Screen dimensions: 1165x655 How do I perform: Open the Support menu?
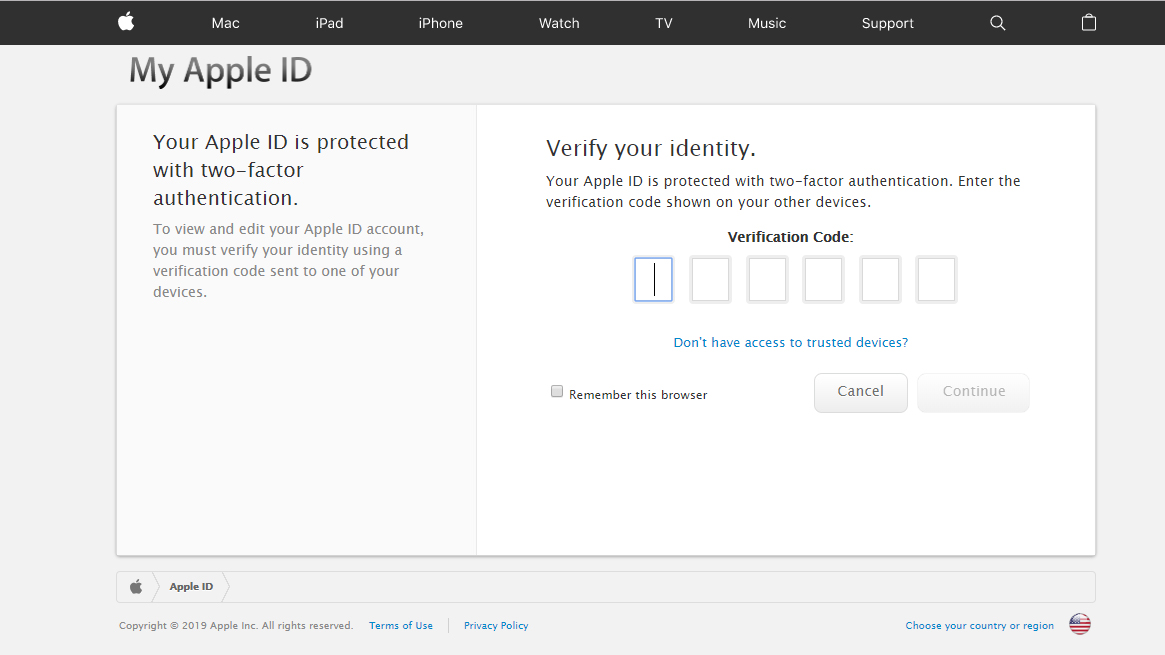(888, 23)
